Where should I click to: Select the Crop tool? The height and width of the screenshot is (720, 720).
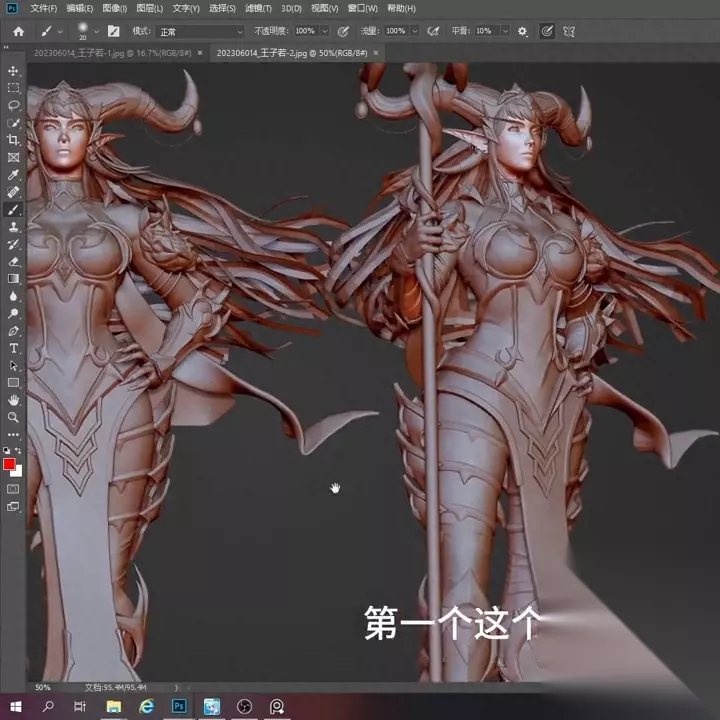(x=13, y=140)
